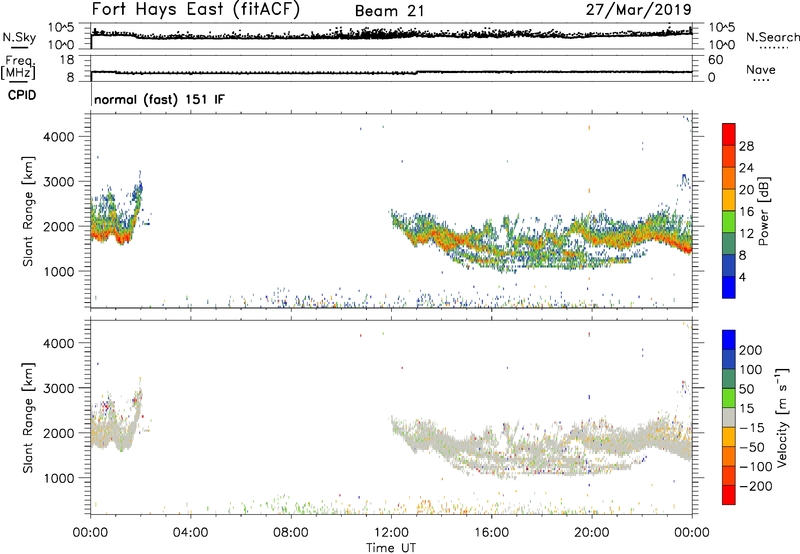Image resolution: width=800 pixels, height=554 pixels.
Task: Click the velocity colorbar value '-15'
Action: tap(752, 427)
